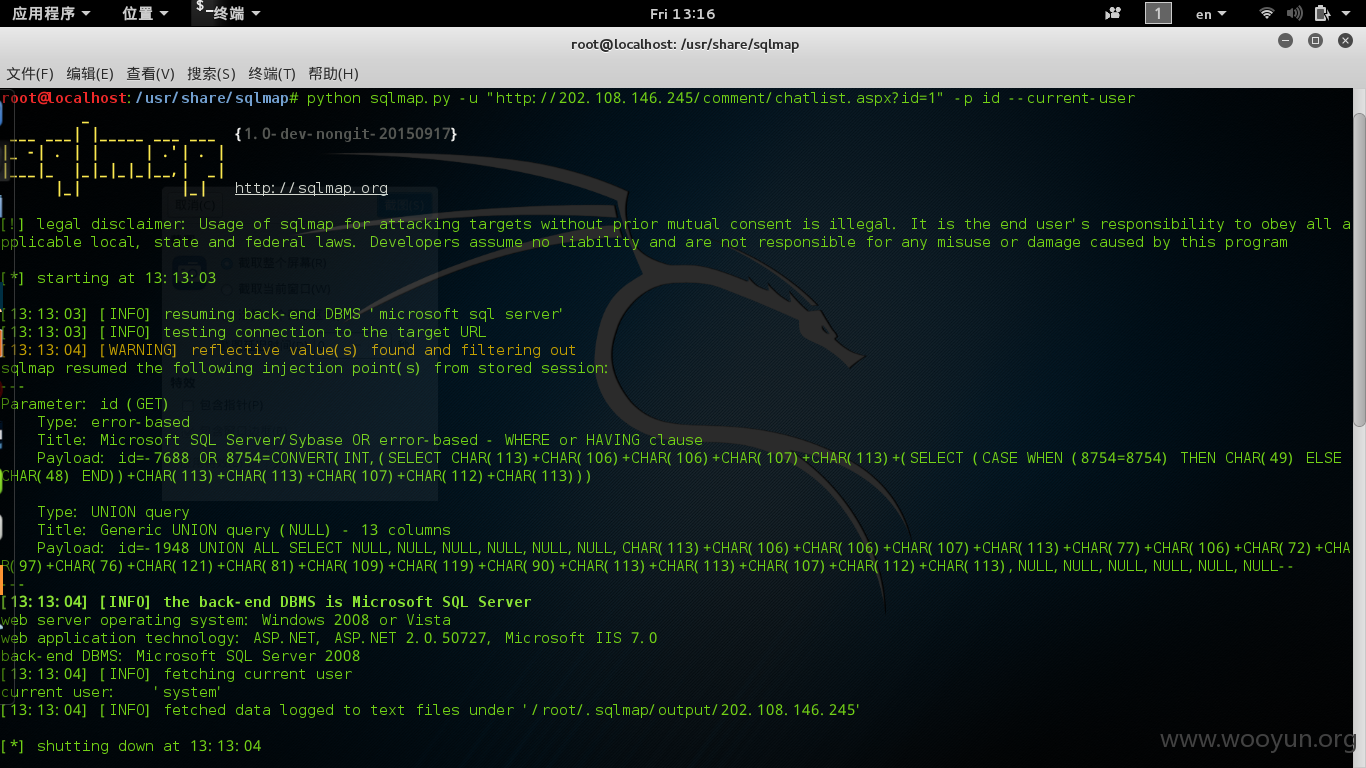Click the volume speaker icon
Image resolution: width=1366 pixels, height=768 pixels.
click(1294, 13)
